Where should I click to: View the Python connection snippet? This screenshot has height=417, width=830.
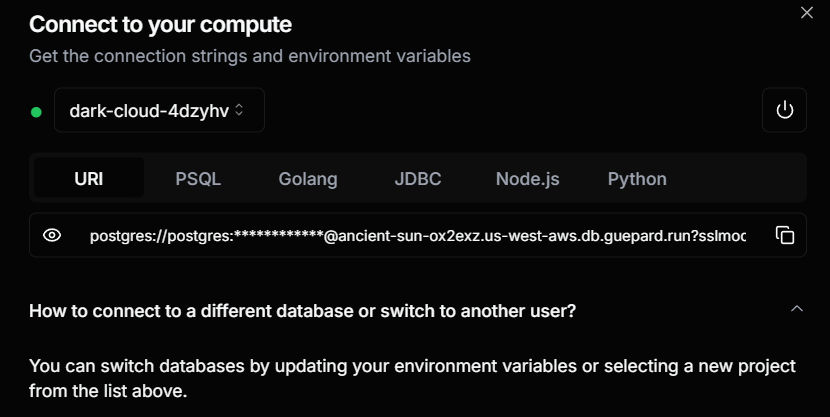coord(637,178)
